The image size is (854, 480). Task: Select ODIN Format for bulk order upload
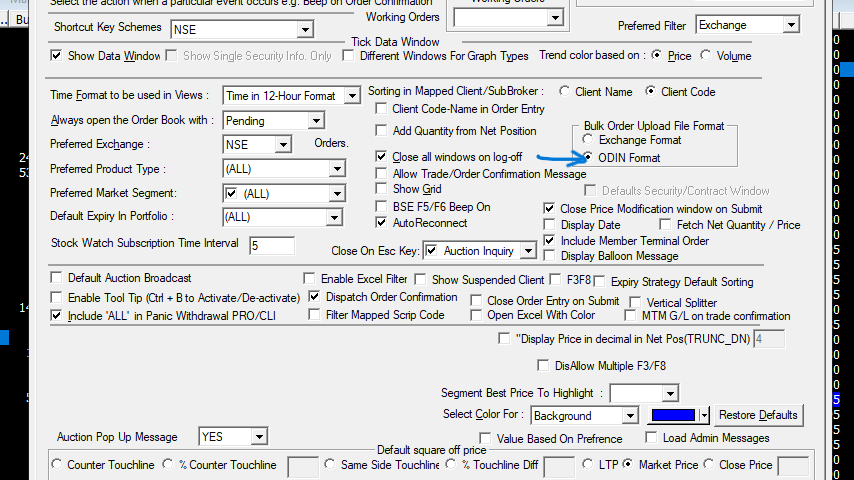[588, 158]
